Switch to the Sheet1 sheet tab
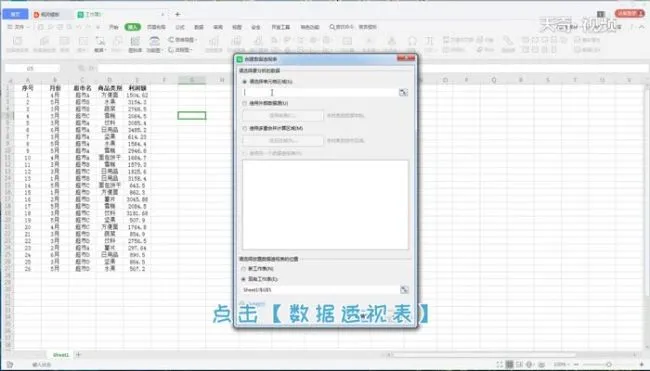Screen dimensions: 650x371 click(x=61, y=355)
